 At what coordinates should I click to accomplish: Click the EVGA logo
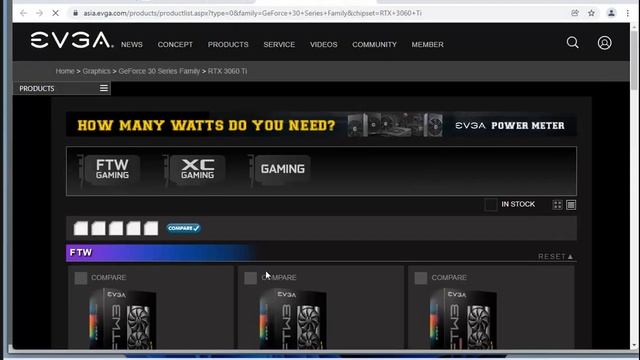coord(72,40)
